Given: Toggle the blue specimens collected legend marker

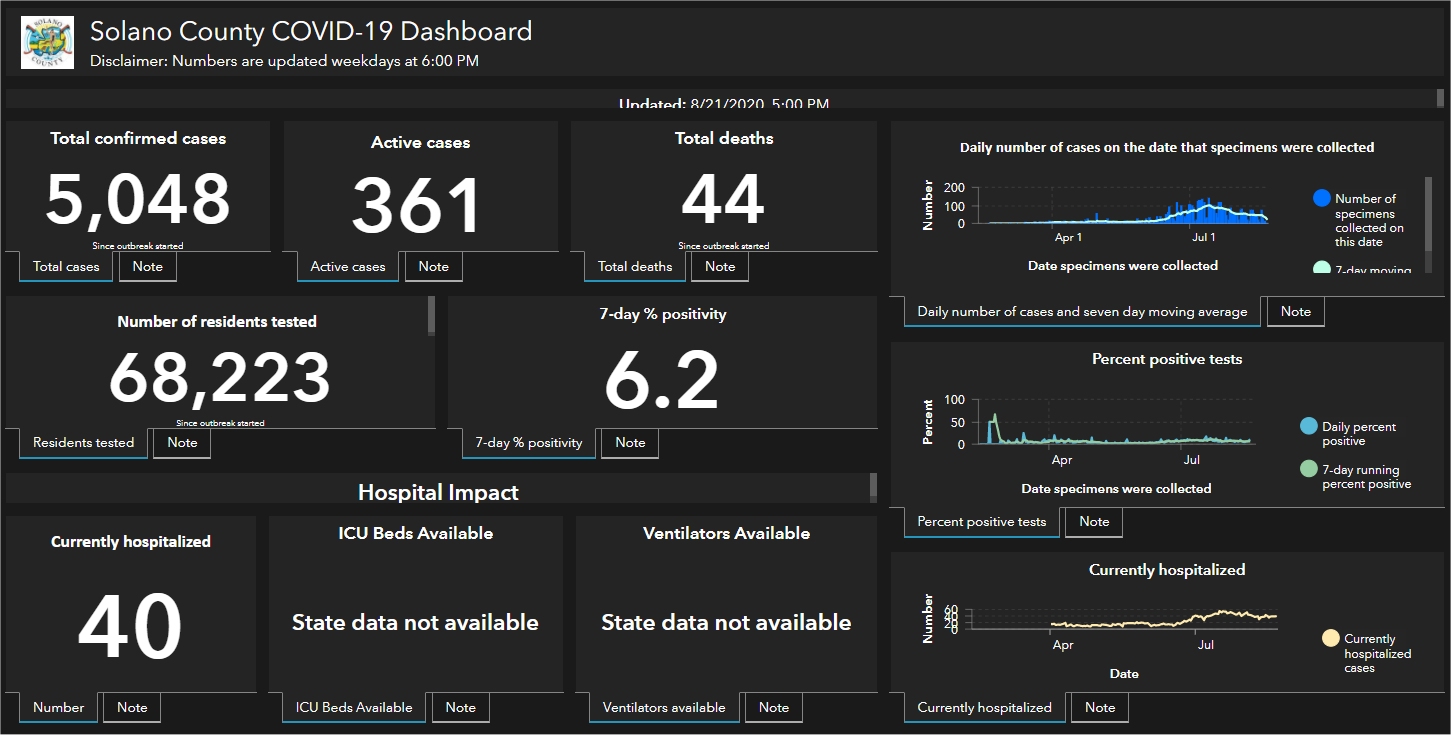Looking at the screenshot, I should [x=1322, y=199].
